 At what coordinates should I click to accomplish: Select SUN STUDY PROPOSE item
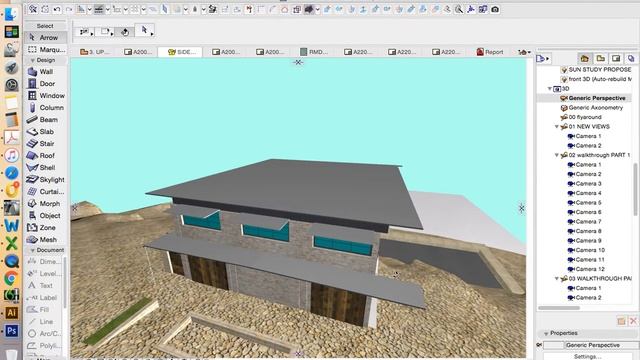pos(596,70)
